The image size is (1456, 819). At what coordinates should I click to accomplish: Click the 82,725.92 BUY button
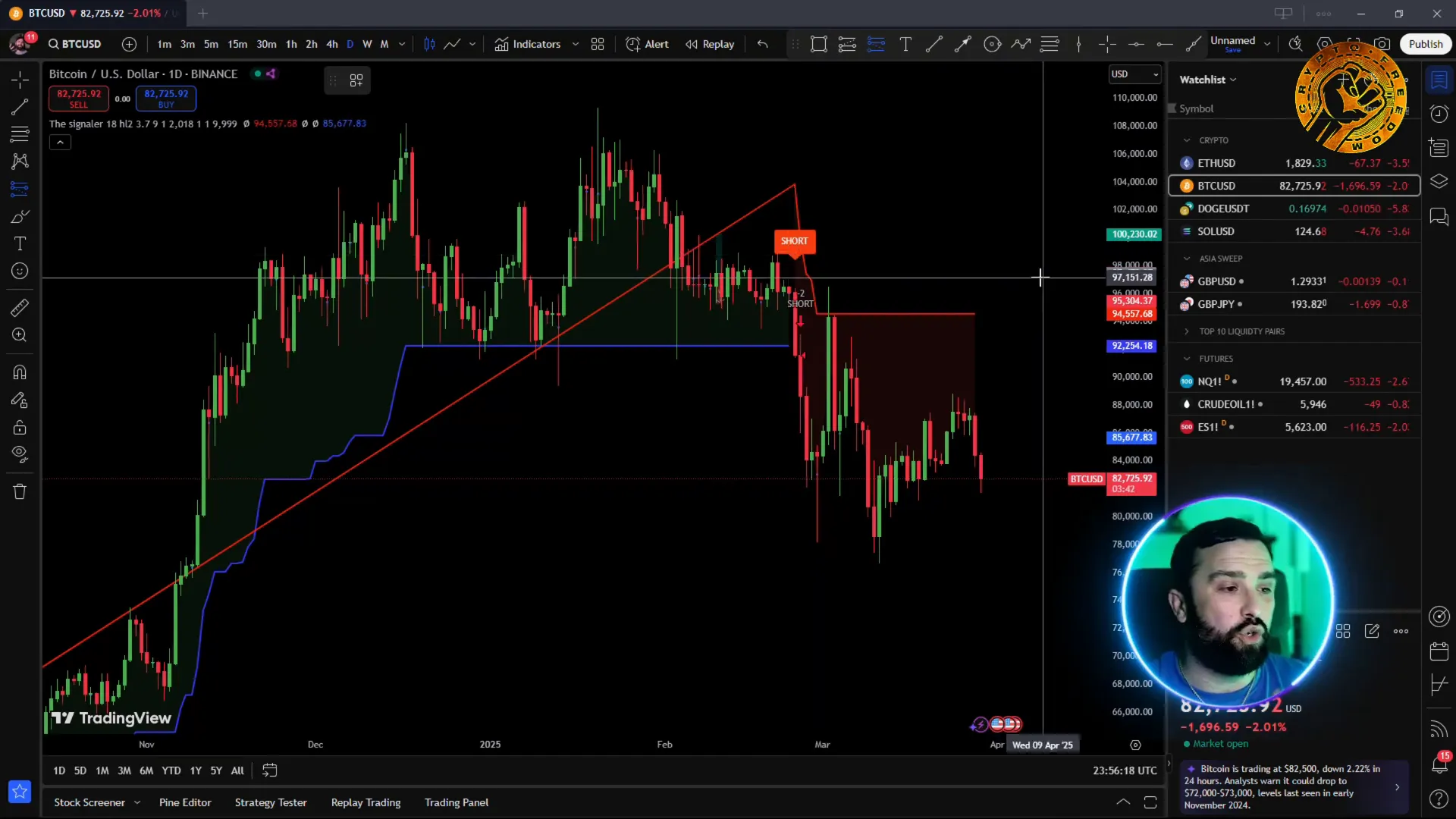pos(166,99)
